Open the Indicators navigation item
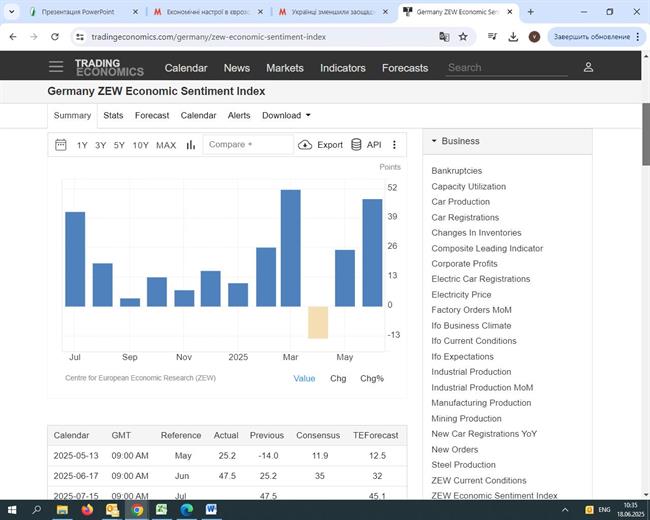 coord(342,68)
